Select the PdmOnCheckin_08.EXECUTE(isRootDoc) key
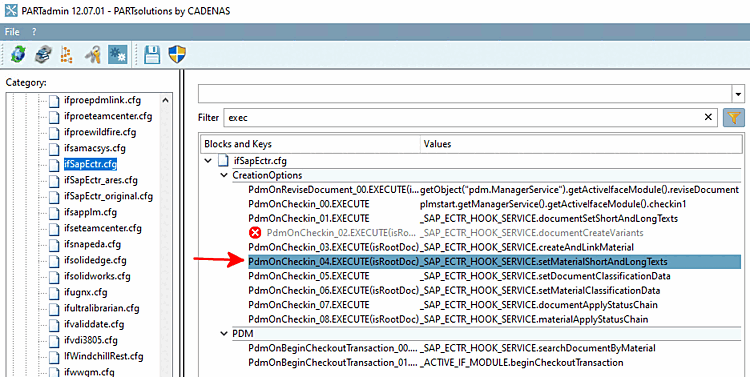 [x=333, y=319]
